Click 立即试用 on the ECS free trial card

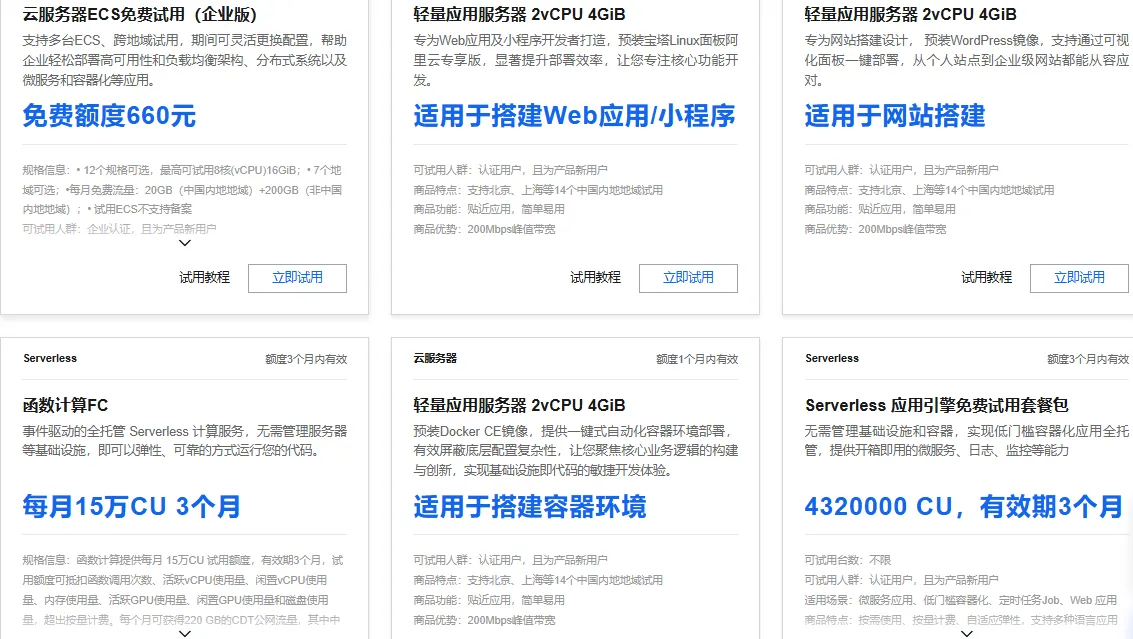pos(297,278)
